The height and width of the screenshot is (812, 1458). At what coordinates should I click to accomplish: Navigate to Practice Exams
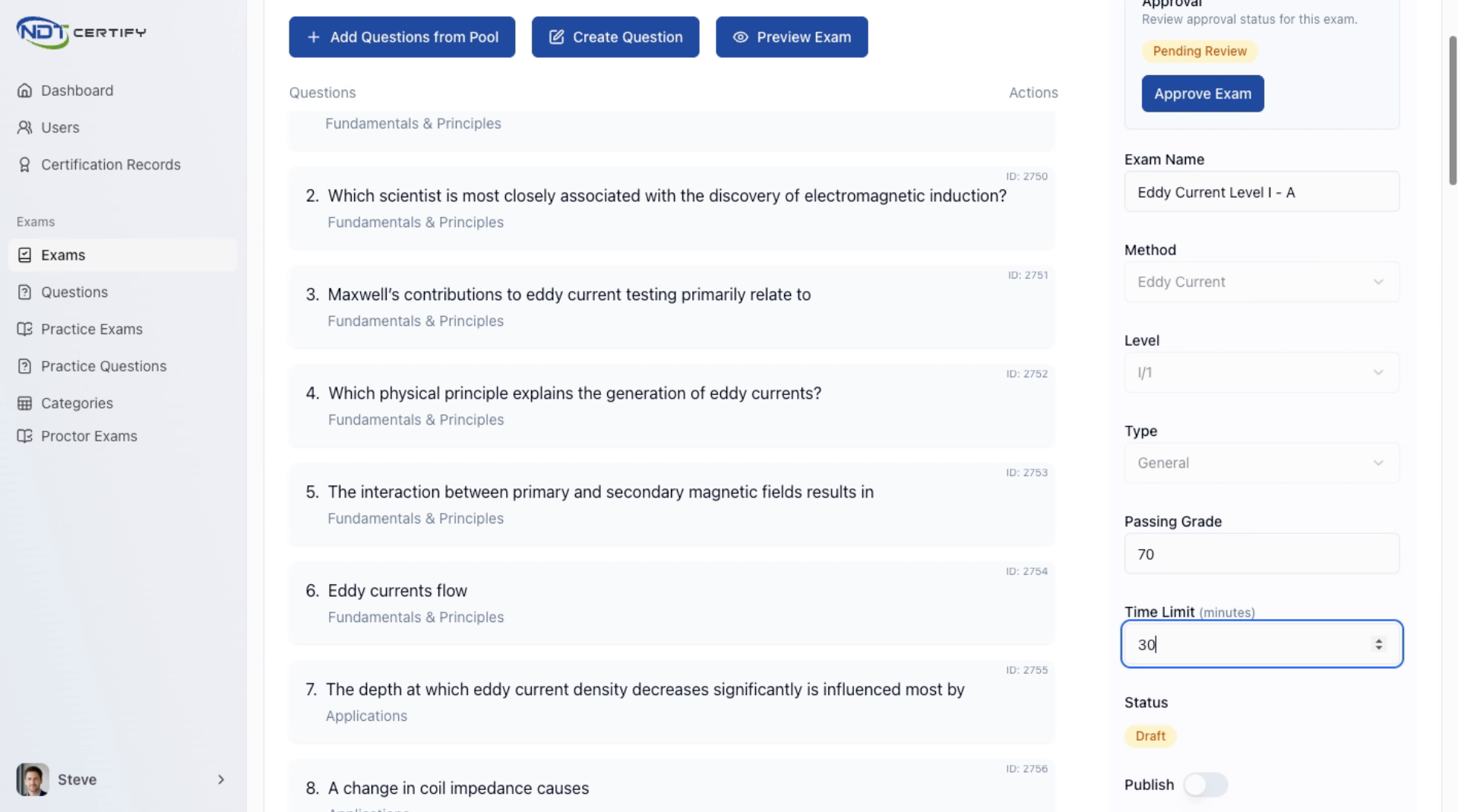pyautogui.click(x=122, y=329)
